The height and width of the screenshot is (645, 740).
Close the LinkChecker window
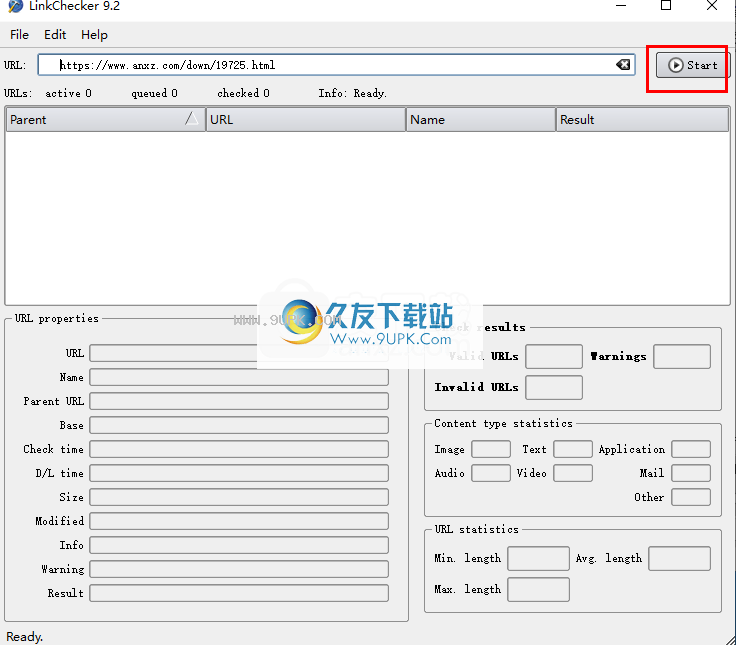point(712,6)
